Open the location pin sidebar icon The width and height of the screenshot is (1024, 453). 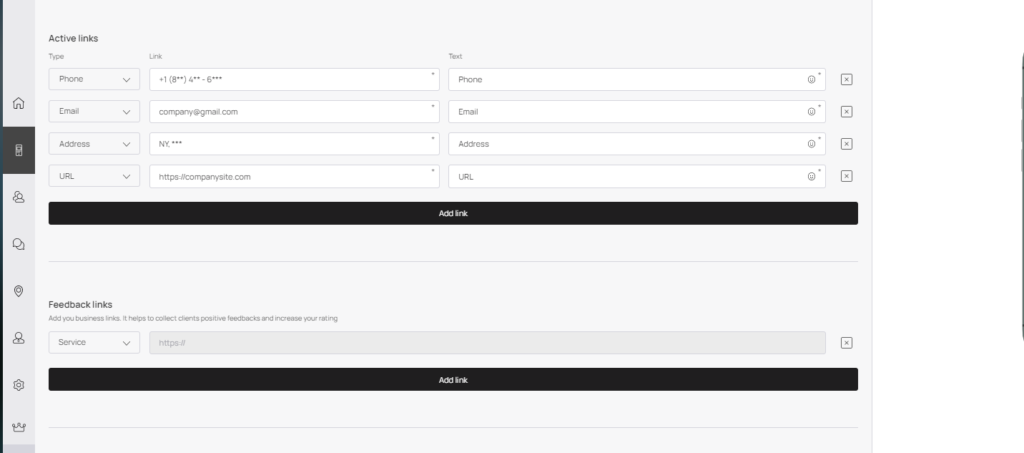coord(18,291)
